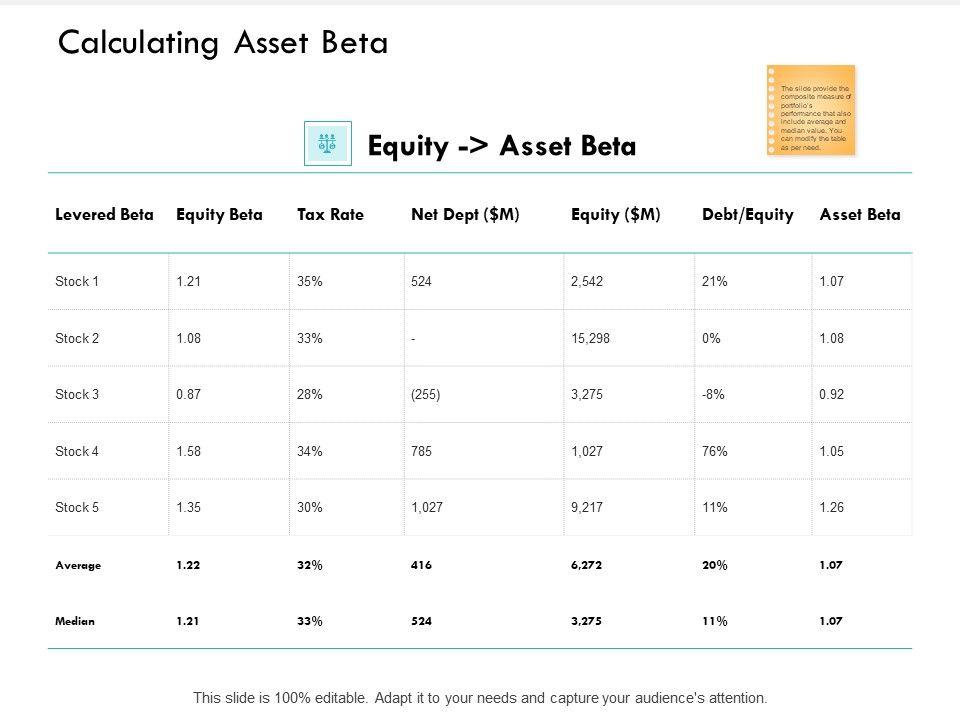
Task: Select the Median row label
Action: tap(75, 621)
